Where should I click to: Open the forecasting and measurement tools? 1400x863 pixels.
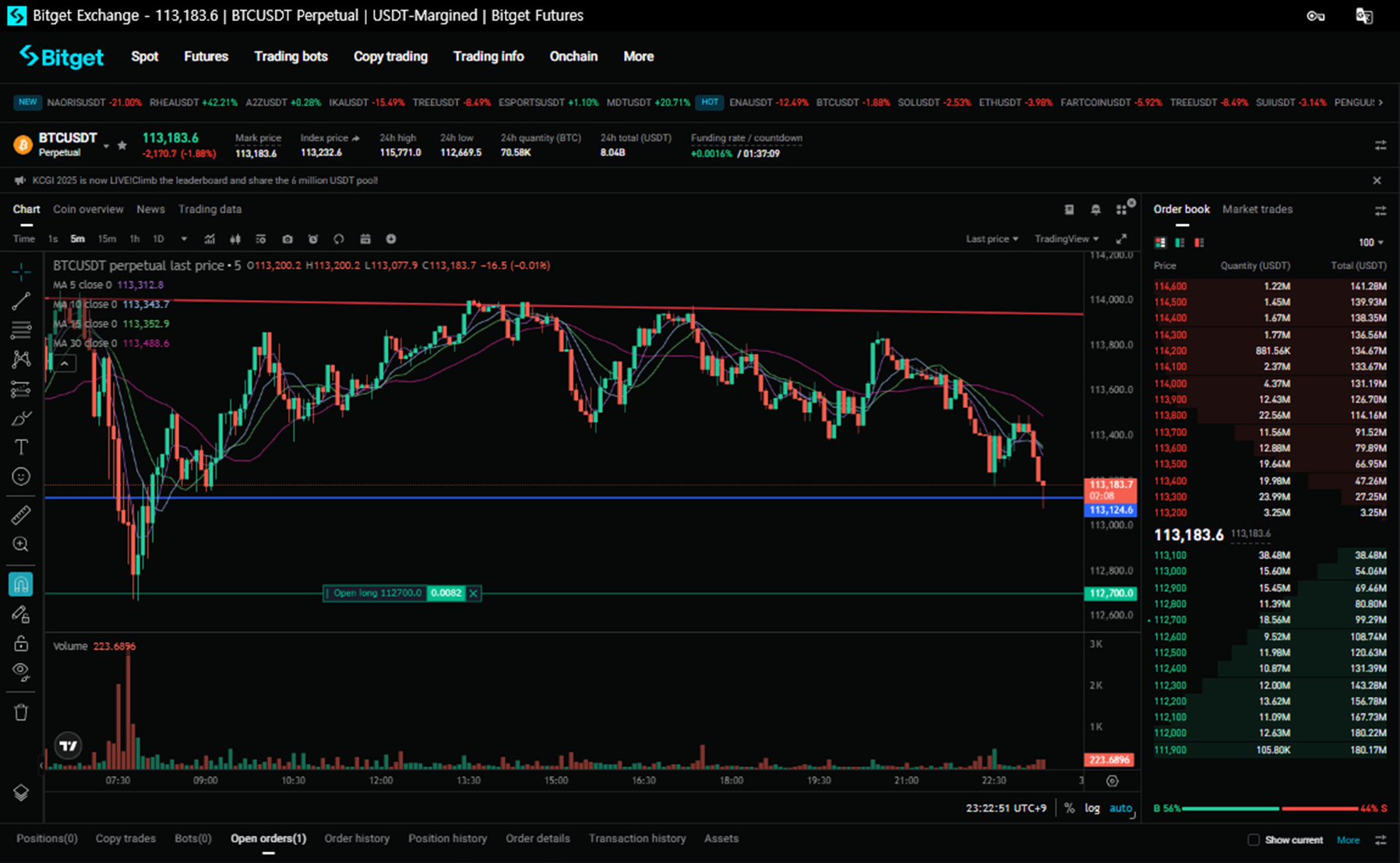(21, 389)
